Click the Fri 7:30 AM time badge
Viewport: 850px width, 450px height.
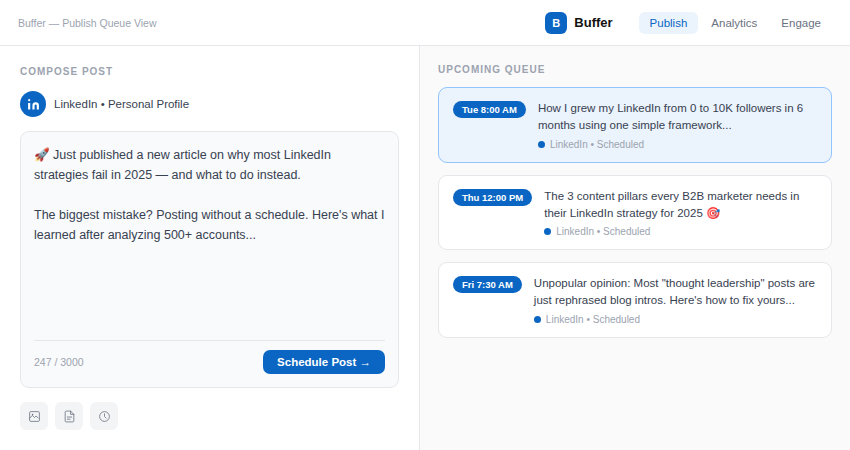point(487,285)
